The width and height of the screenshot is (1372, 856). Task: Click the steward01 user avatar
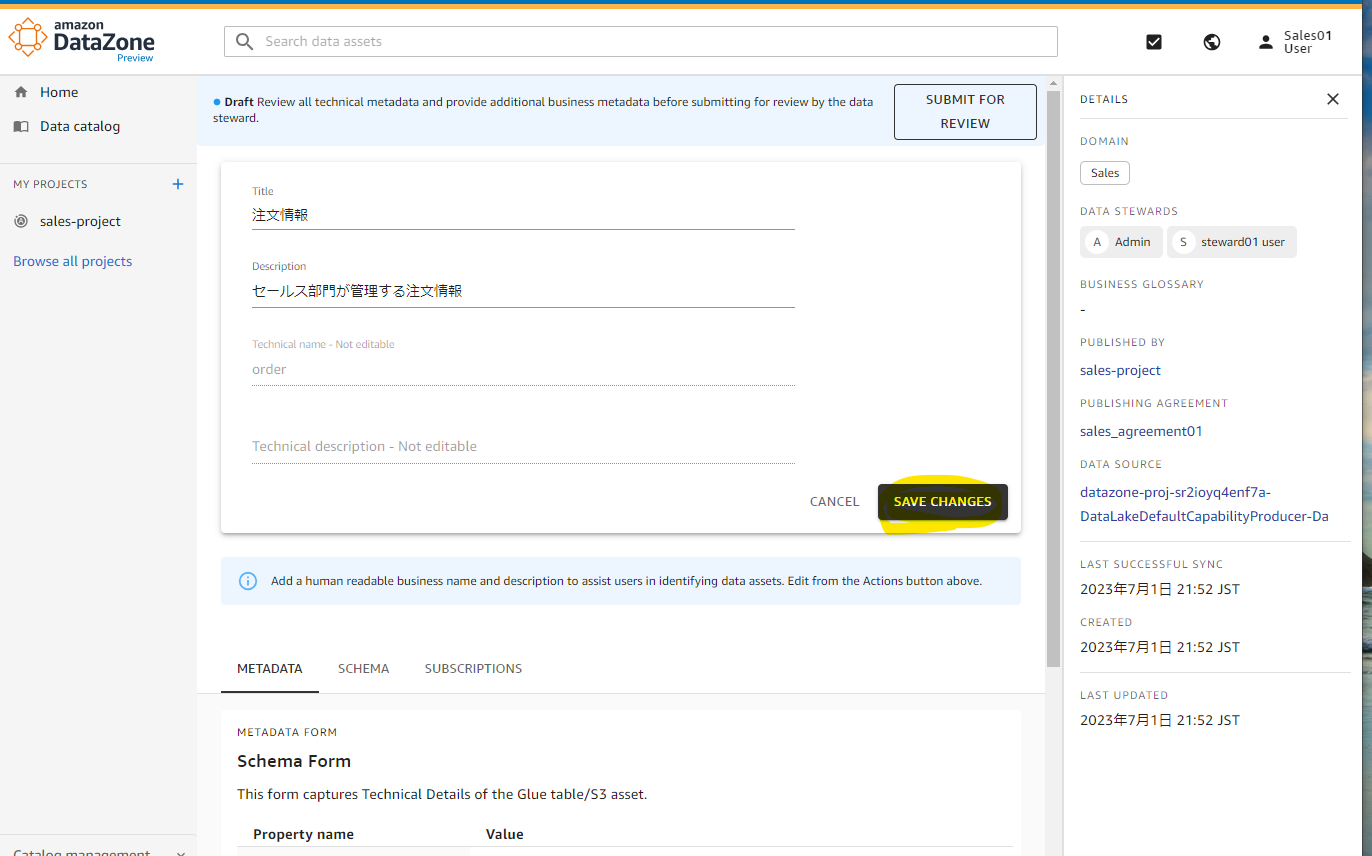(1183, 242)
